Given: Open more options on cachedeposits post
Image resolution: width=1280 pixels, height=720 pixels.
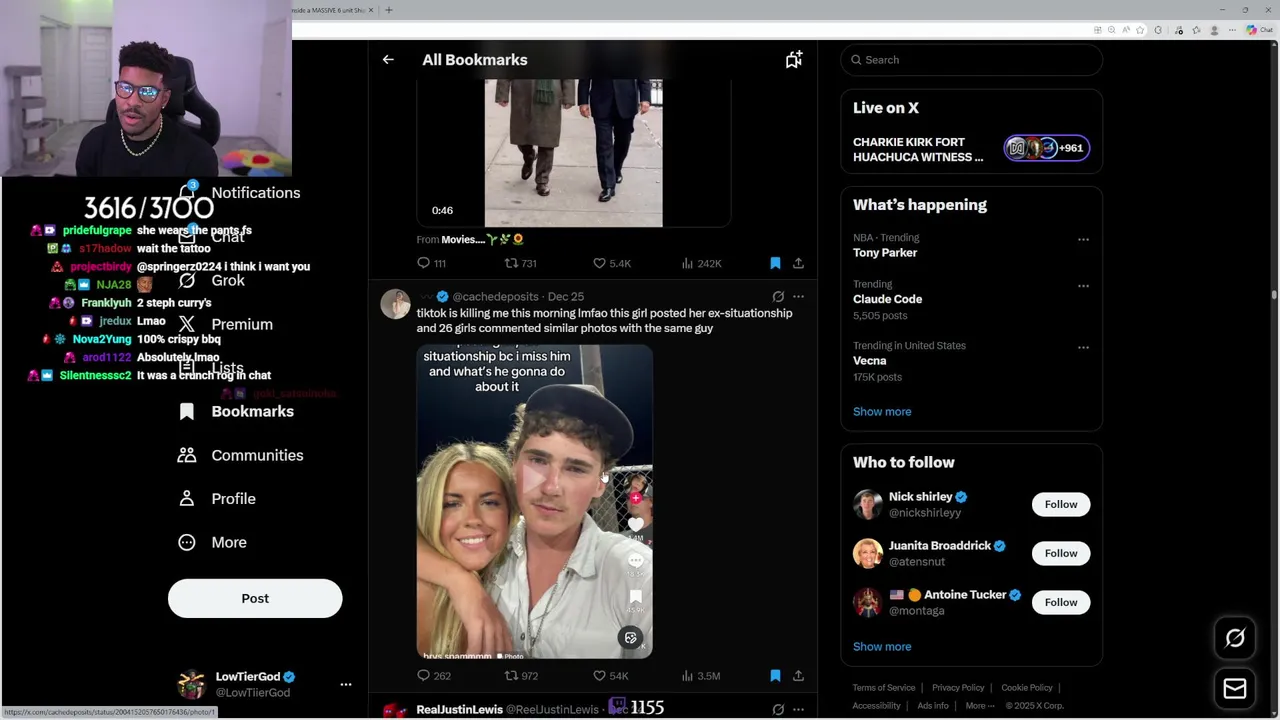Looking at the screenshot, I should point(798,296).
